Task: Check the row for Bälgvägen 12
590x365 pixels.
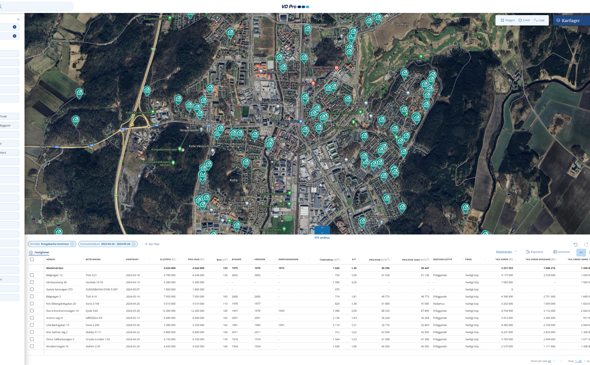Action: (x=32, y=275)
